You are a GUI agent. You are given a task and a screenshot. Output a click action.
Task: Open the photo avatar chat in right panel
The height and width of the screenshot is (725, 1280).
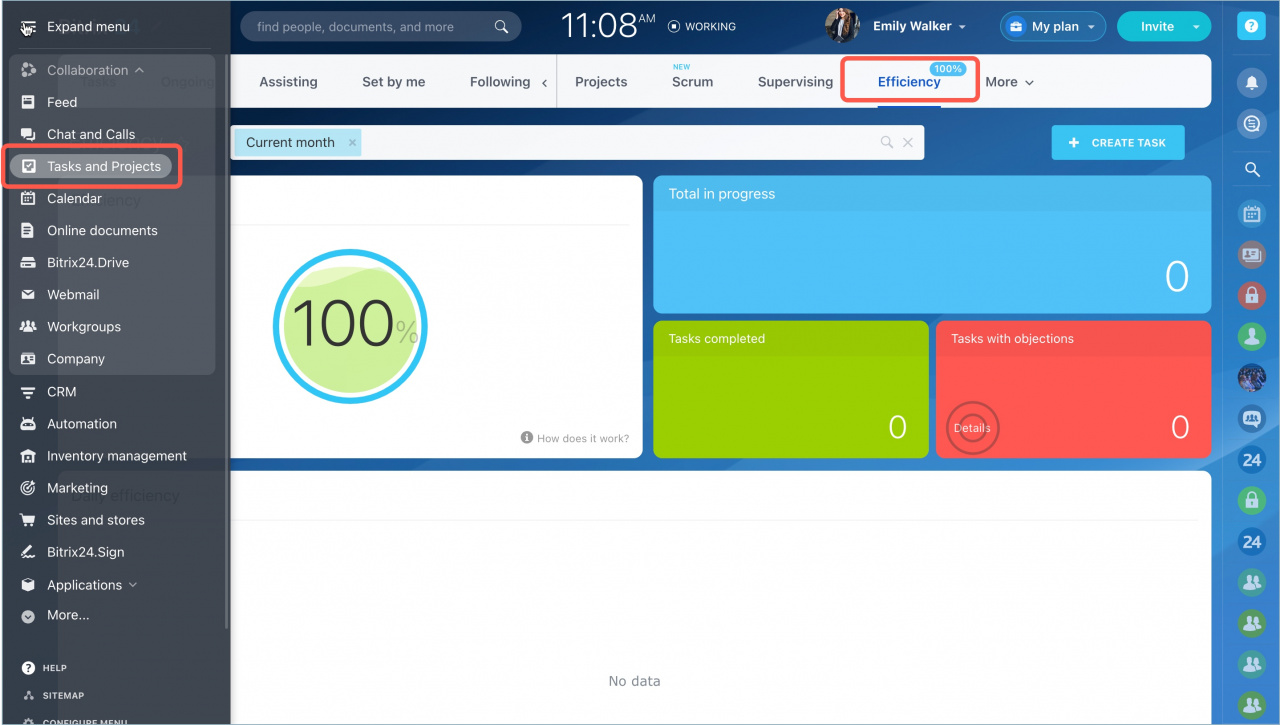(1252, 377)
